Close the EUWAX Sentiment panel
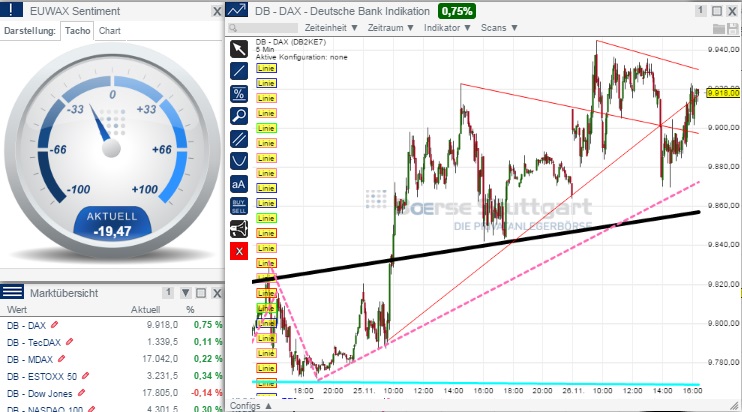 click(217, 11)
